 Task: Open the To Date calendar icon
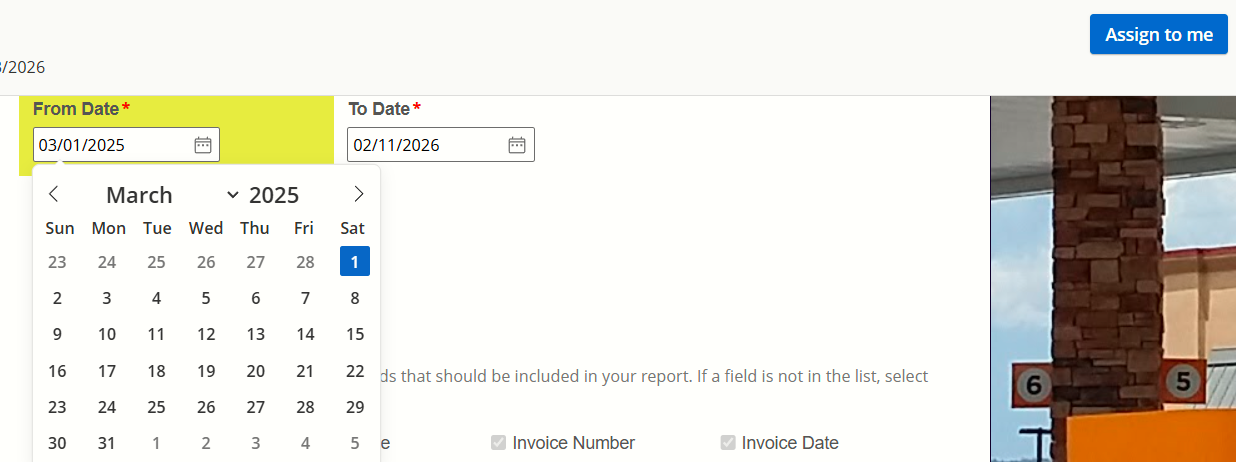517,145
